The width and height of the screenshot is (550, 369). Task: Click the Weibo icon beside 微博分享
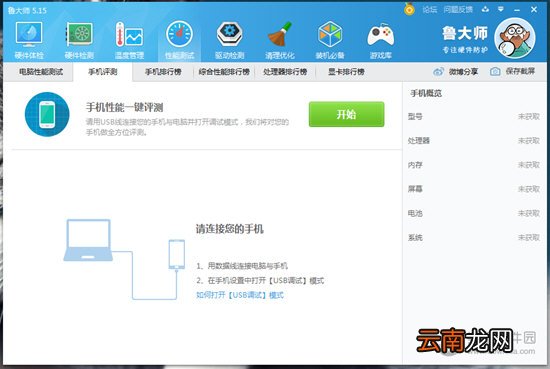[438, 72]
